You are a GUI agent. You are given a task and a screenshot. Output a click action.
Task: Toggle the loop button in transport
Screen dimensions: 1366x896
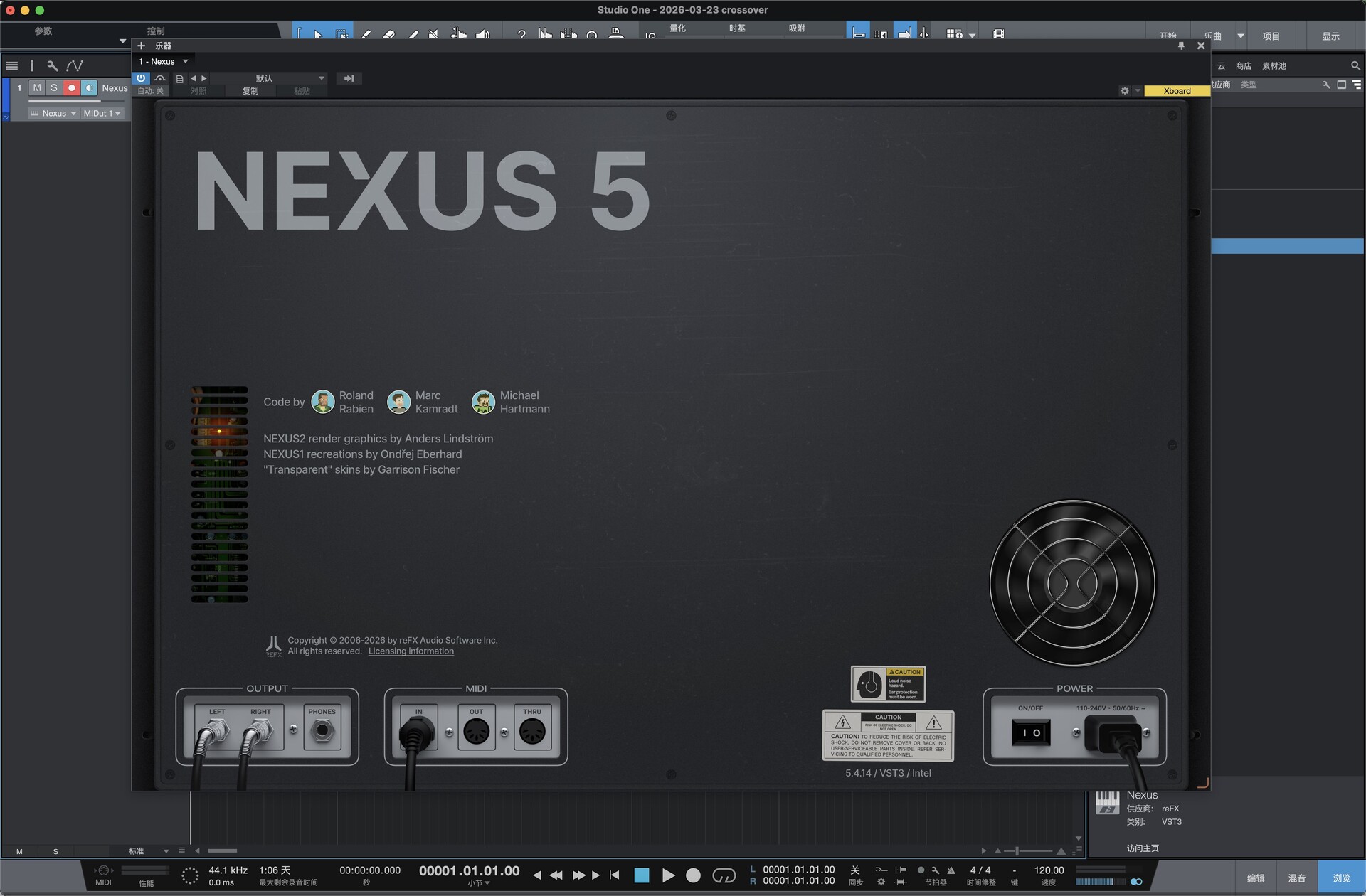pos(724,875)
